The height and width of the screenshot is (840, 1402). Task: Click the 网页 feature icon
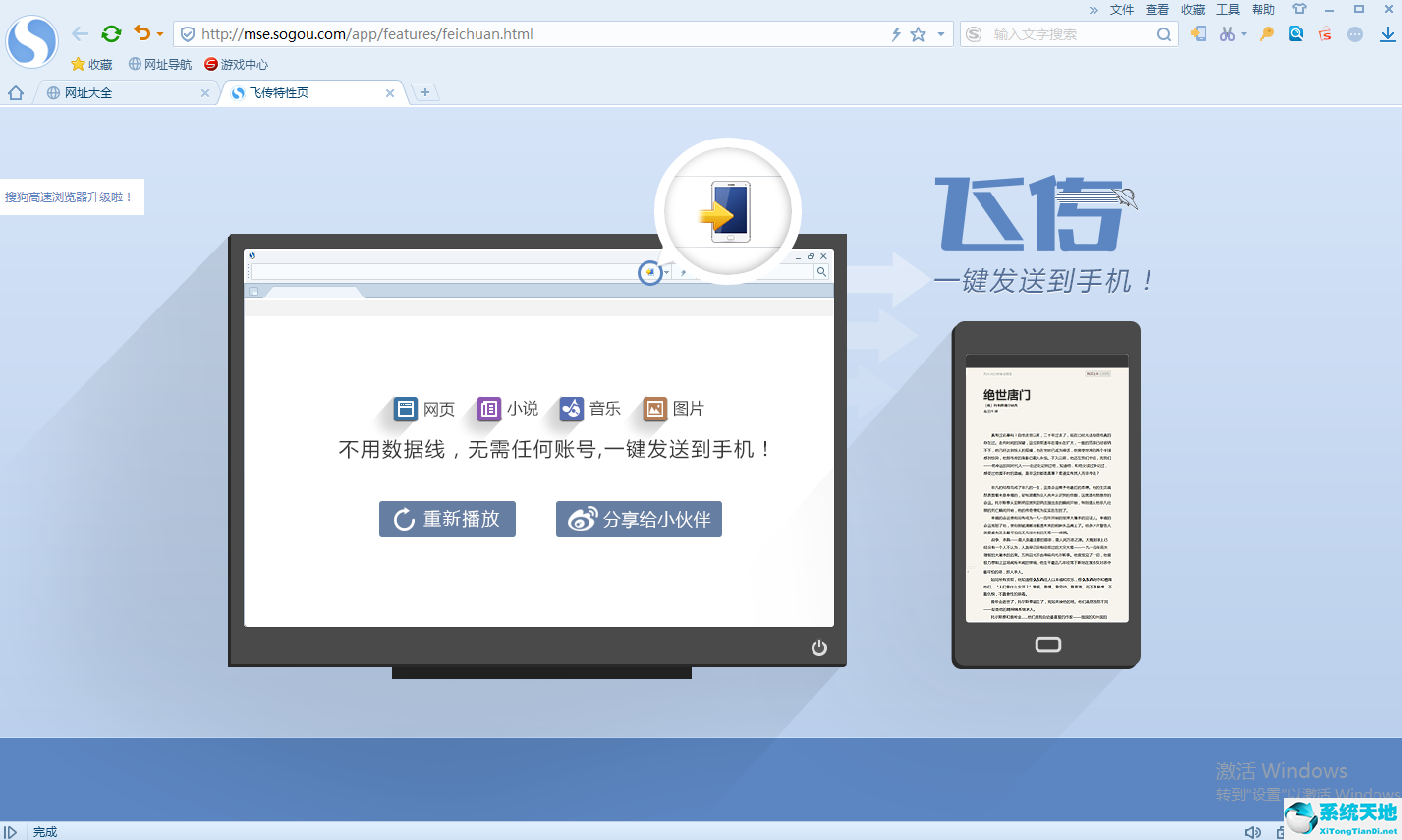(x=406, y=409)
